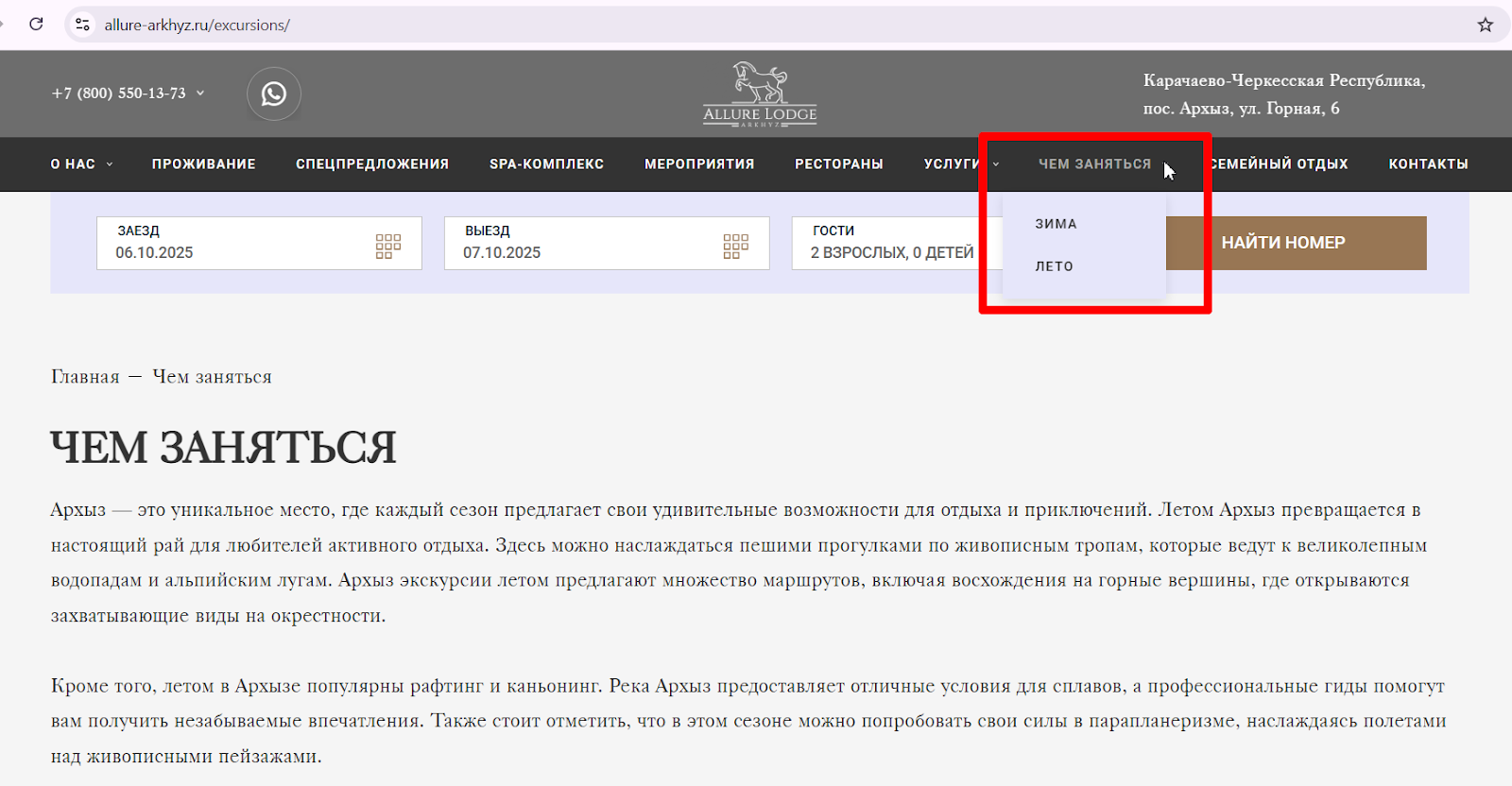Open the ПРОЖИВАНИЕ menu item
The image size is (1512, 786).
click(203, 164)
